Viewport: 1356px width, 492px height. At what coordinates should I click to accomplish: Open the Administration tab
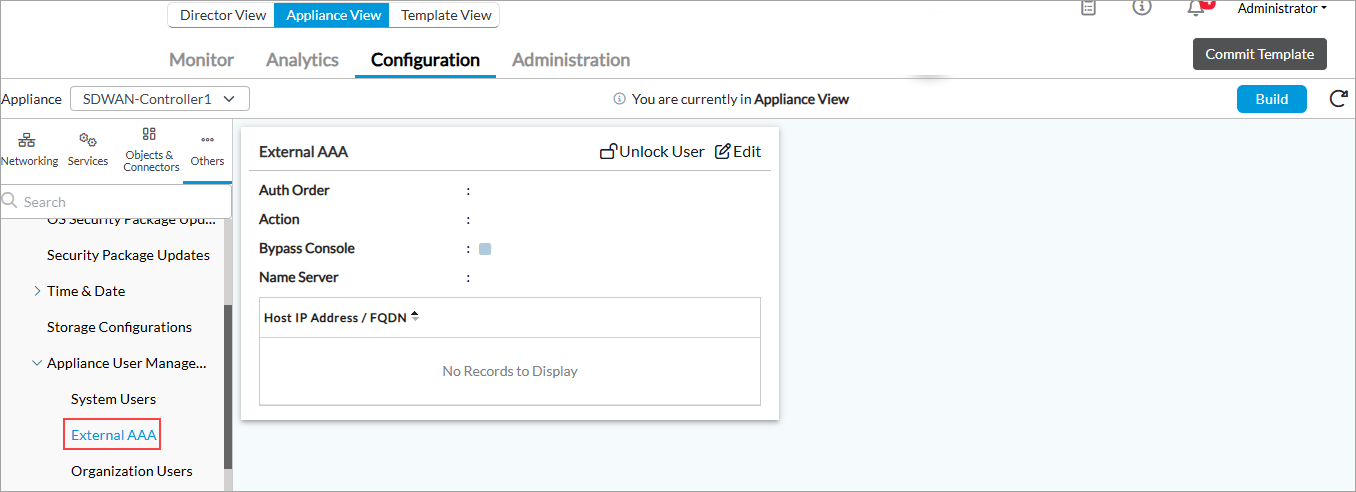click(x=571, y=60)
